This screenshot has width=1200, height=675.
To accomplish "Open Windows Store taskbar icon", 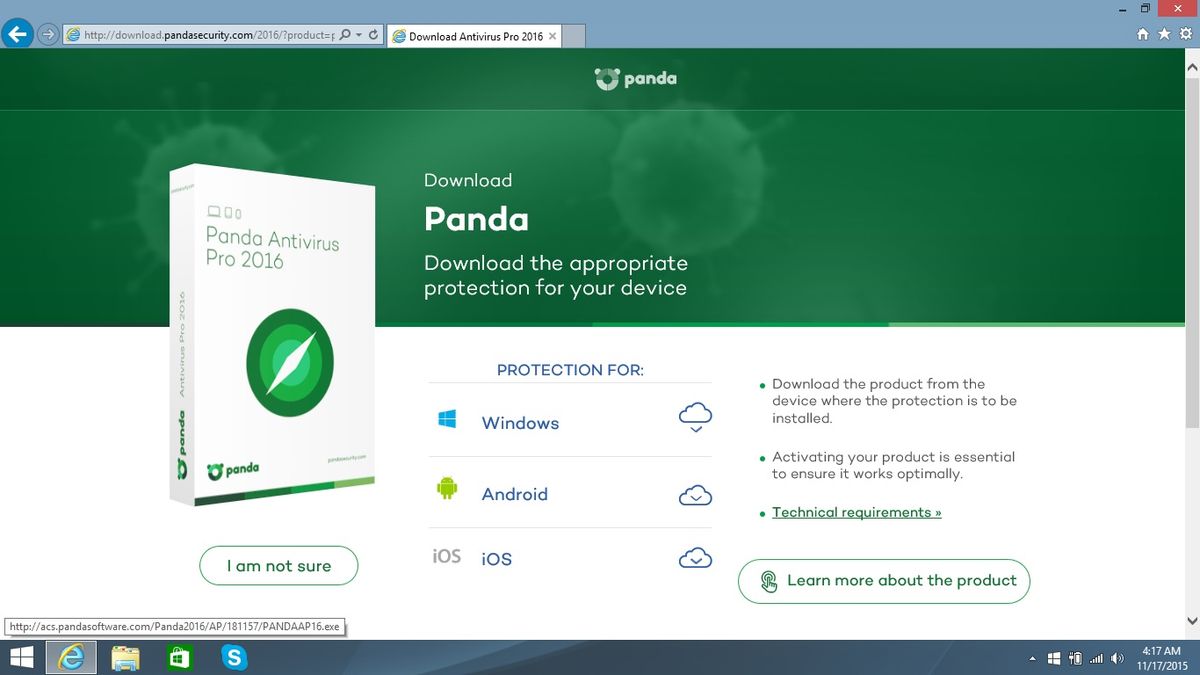I will (x=179, y=658).
